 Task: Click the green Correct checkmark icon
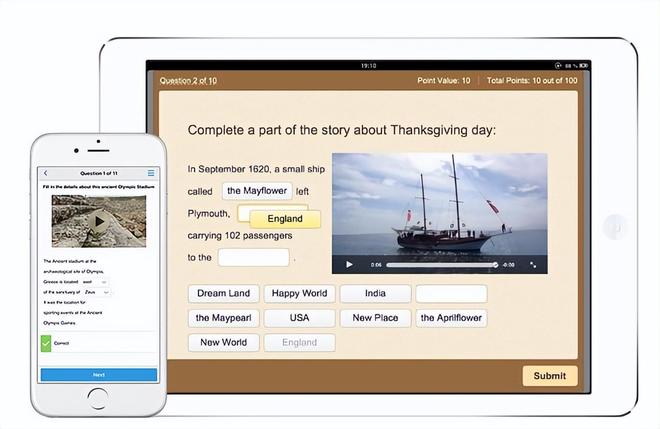pos(46,343)
